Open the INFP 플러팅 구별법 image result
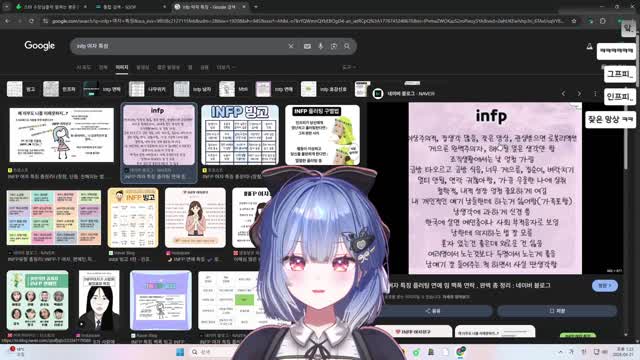 322,135
